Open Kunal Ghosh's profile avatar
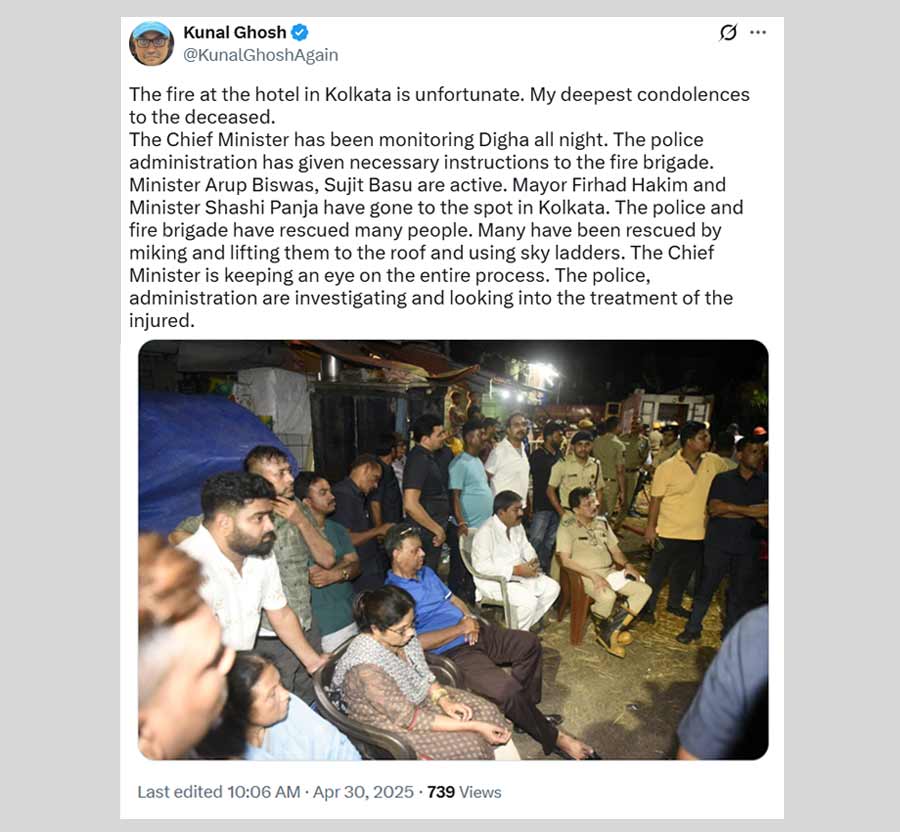This screenshot has height=832, width=900. tap(152, 44)
